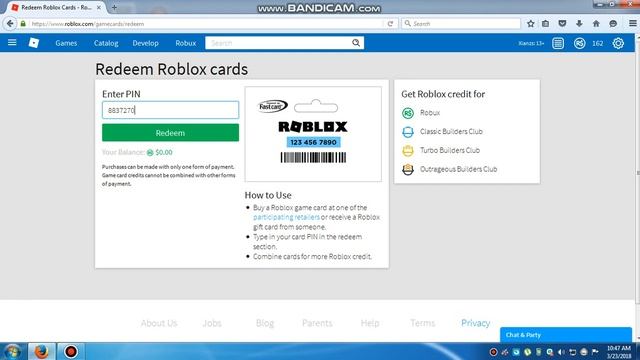The image size is (640, 360).
Task: Open the chat bubble icon in Firefox toolbar
Action: [x=613, y=24]
